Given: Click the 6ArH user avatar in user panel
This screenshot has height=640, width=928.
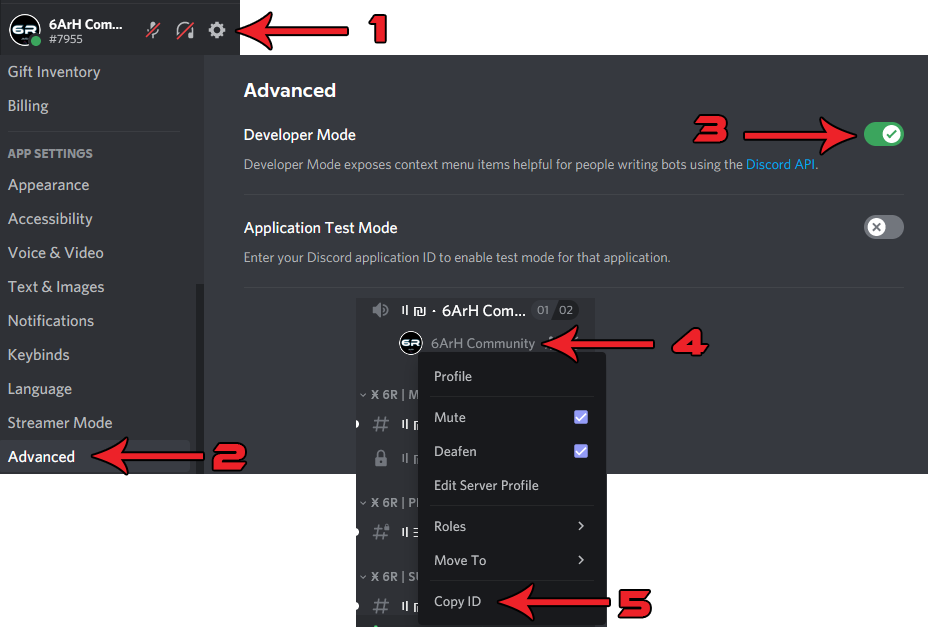Looking at the screenshot, I should tap(24, 30).
